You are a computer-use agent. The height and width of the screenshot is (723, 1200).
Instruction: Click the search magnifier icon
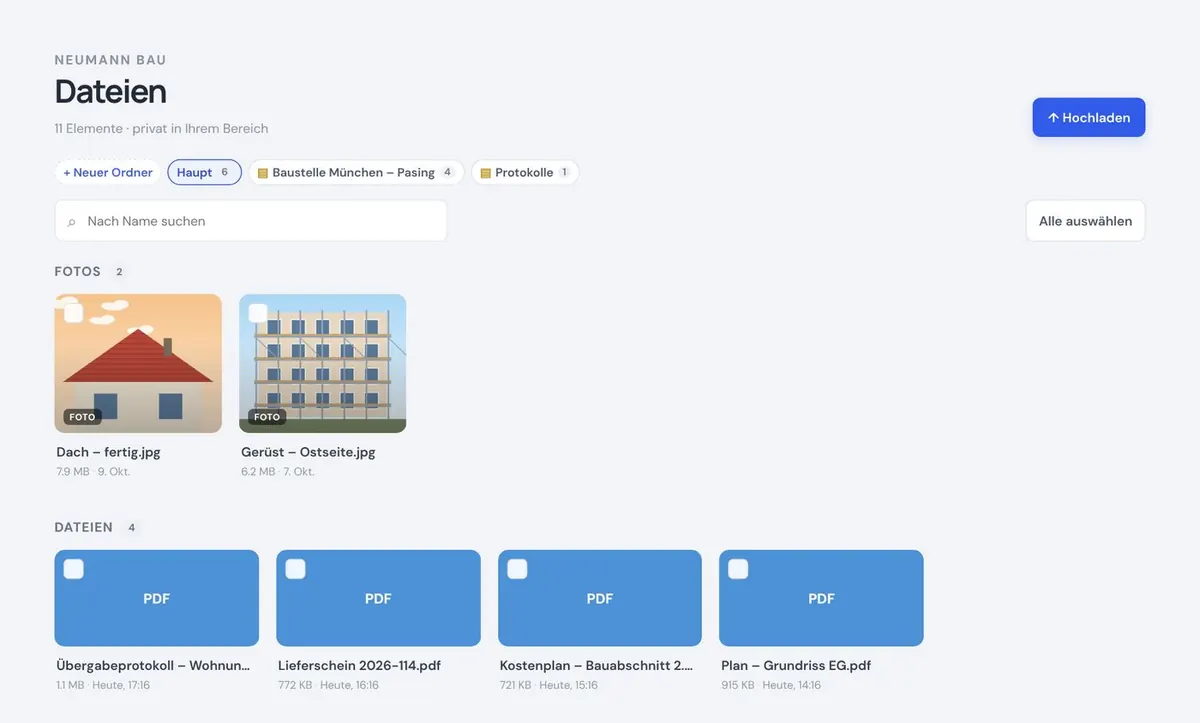(71, 222)
